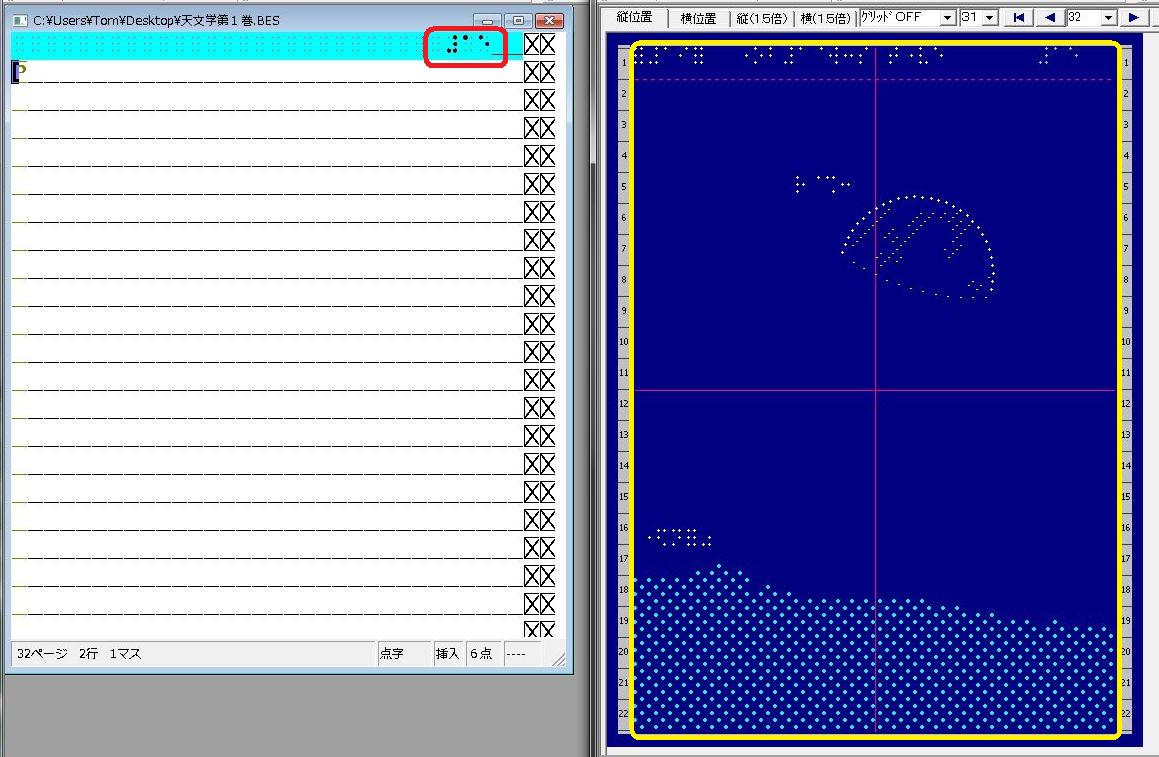Click the BES file window title icon
The height and width of the screenshot is (757, 1159).
pyautogui.click(x=19, y=20)
